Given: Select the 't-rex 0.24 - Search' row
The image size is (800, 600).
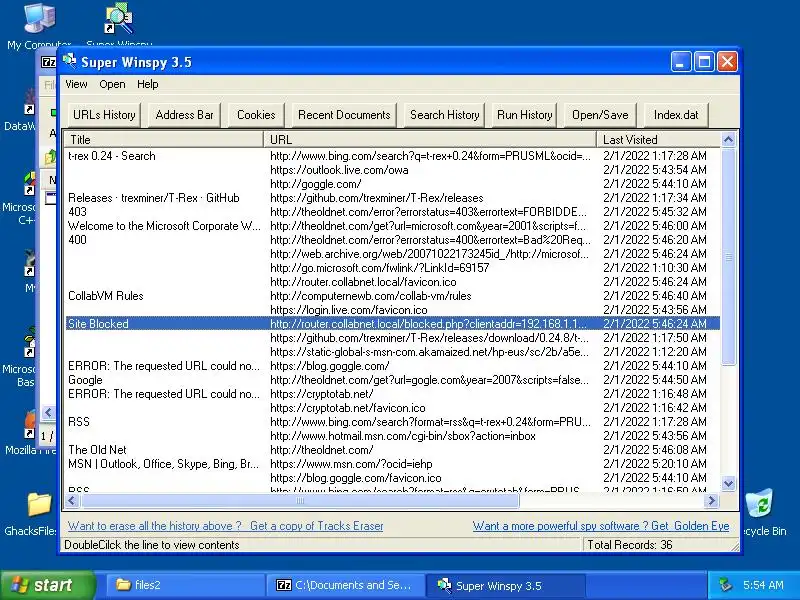Looking at the screenshot, I should coord(392,156).
